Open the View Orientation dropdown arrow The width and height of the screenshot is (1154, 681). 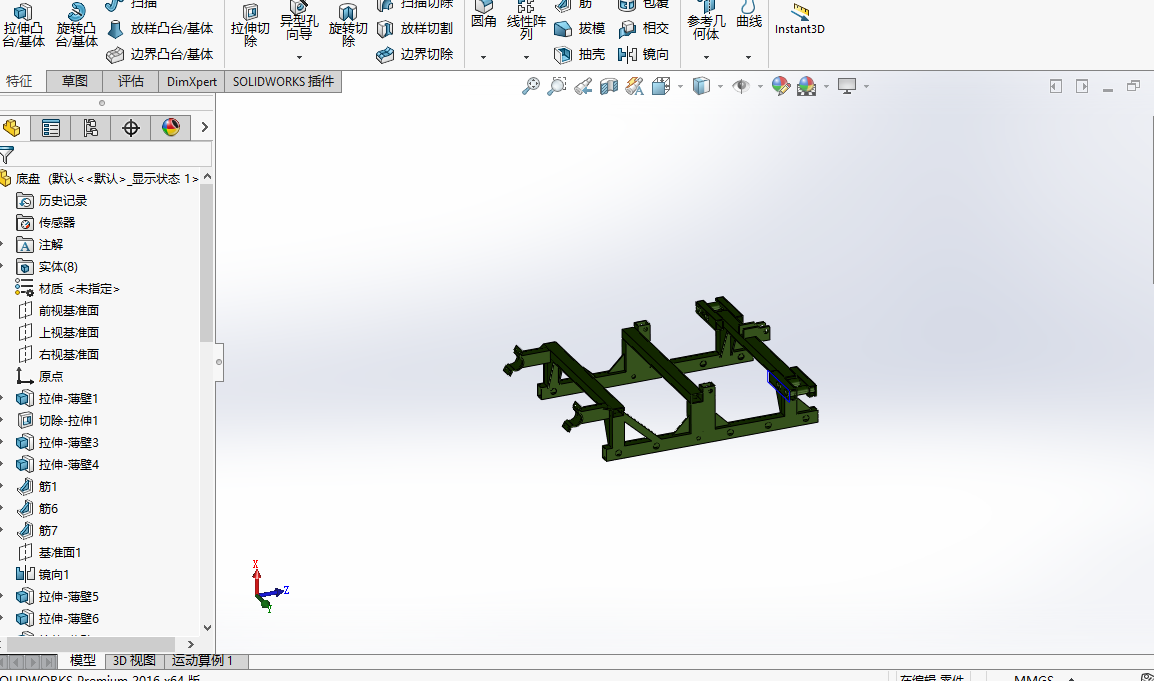point(680,87)
